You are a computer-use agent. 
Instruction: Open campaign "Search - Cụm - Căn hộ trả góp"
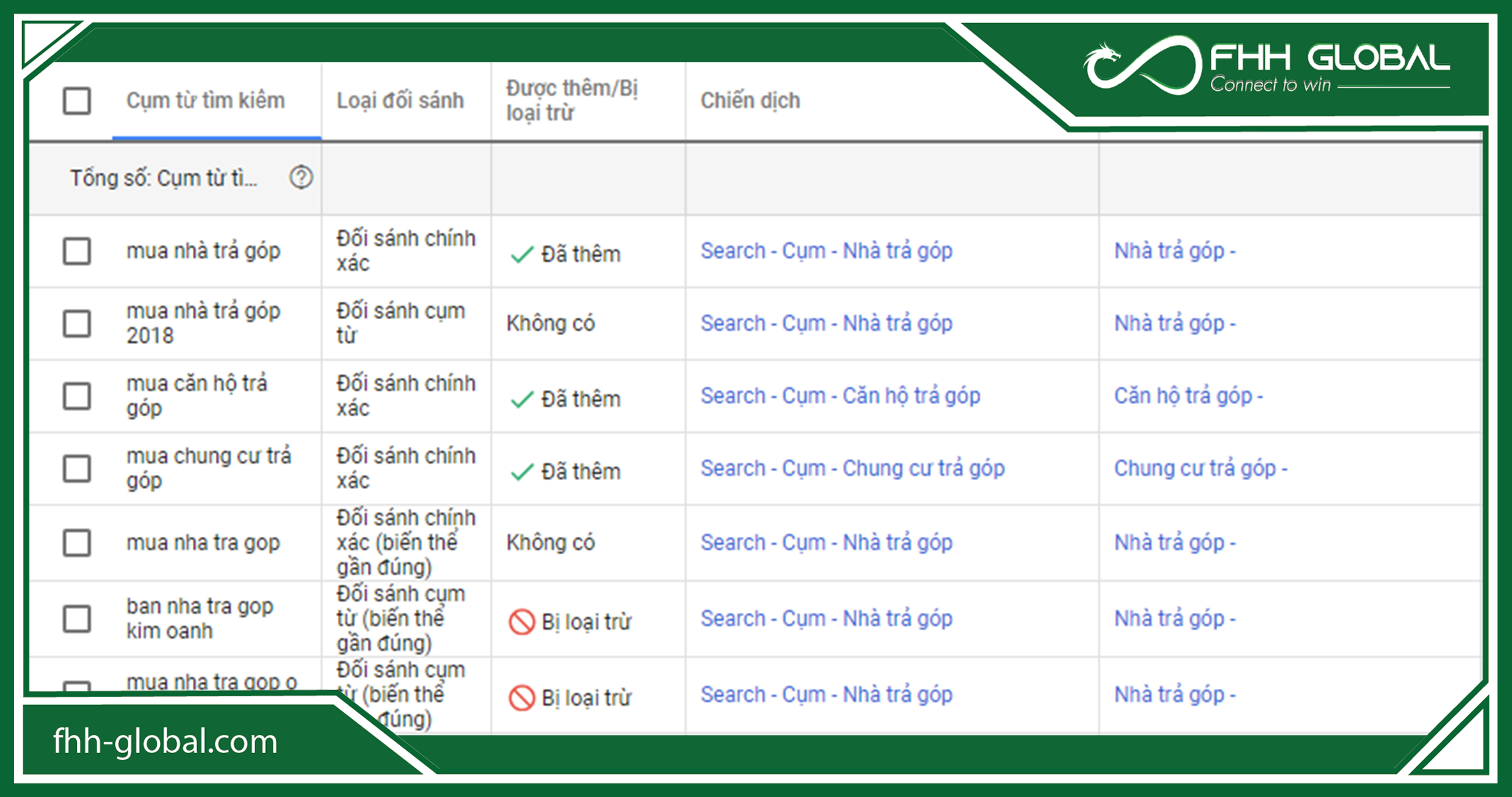point(840,395)
